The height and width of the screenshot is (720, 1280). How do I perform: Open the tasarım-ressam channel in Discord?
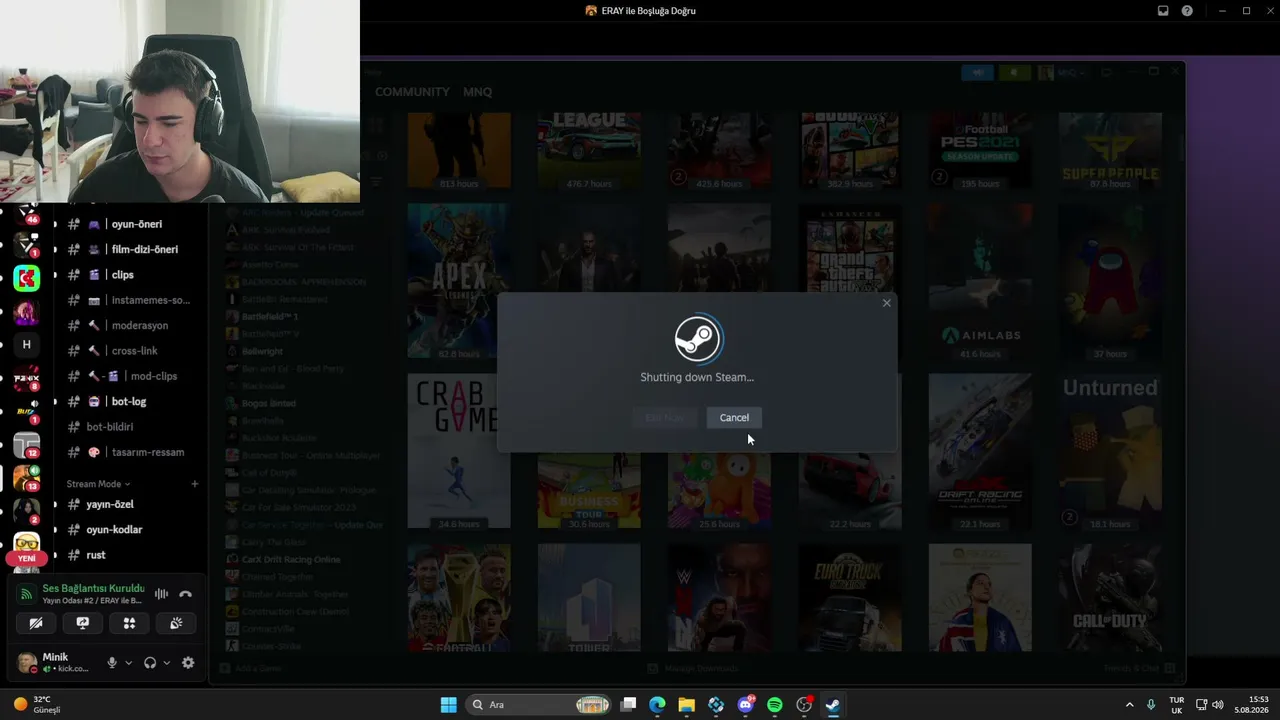tap(128, 452)
